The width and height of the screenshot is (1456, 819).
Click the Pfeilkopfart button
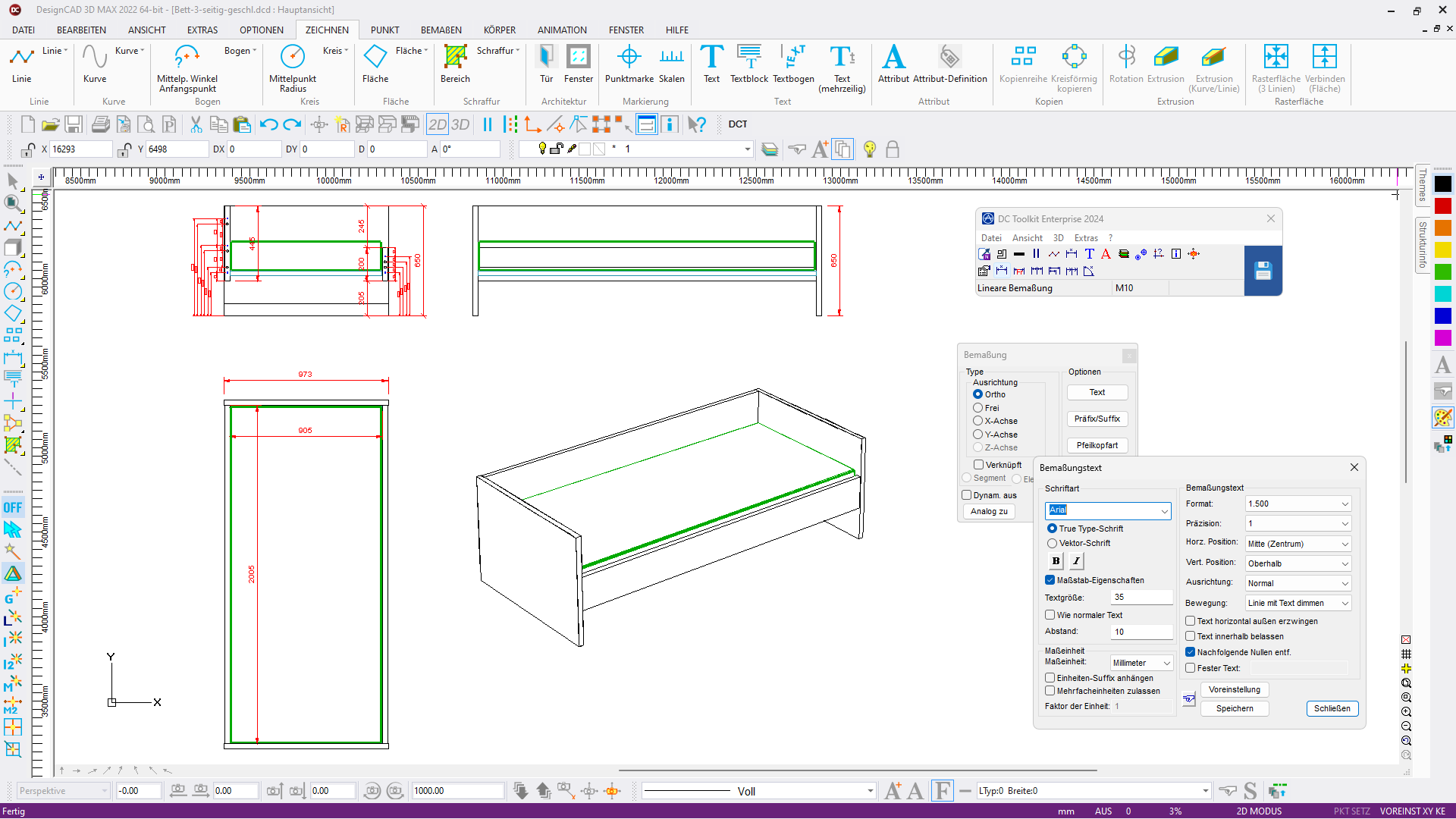point(1097,445)
